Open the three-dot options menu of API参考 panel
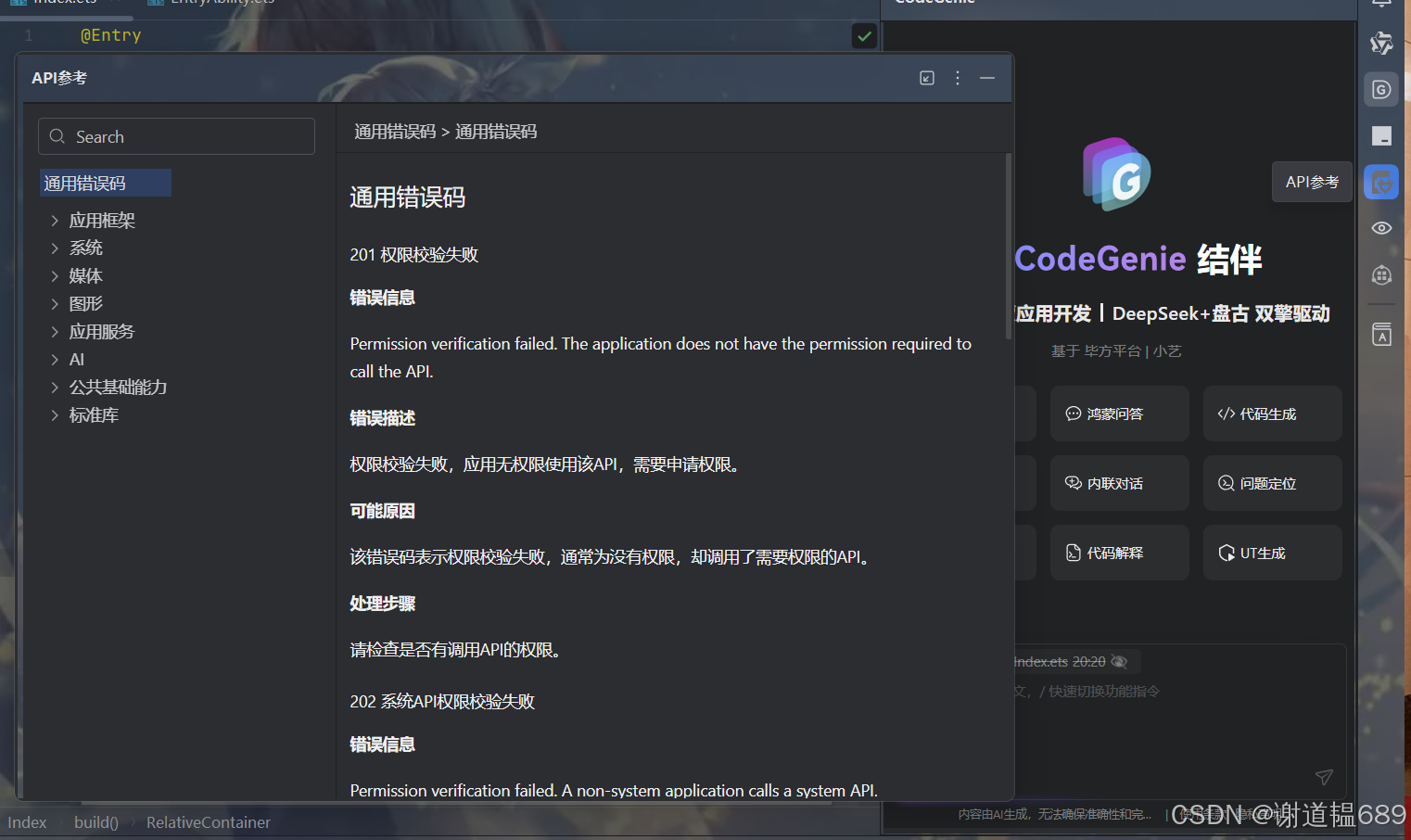The height and width of the screenshot is (840, 1411). pos(958,78)
